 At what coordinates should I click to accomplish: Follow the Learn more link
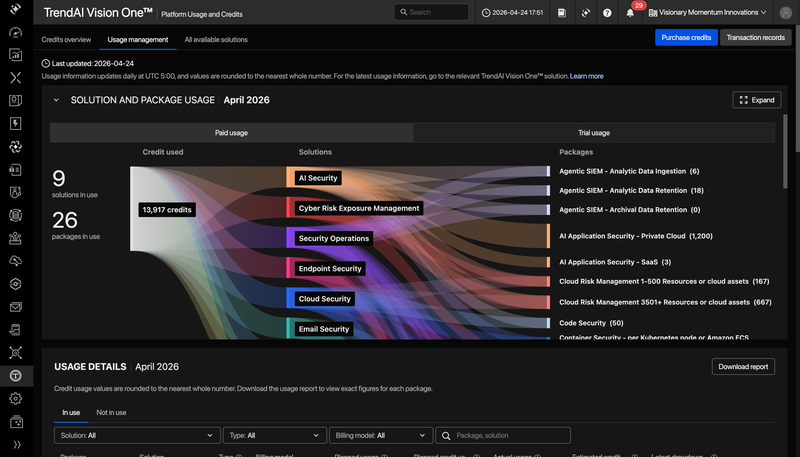[587, 76]
